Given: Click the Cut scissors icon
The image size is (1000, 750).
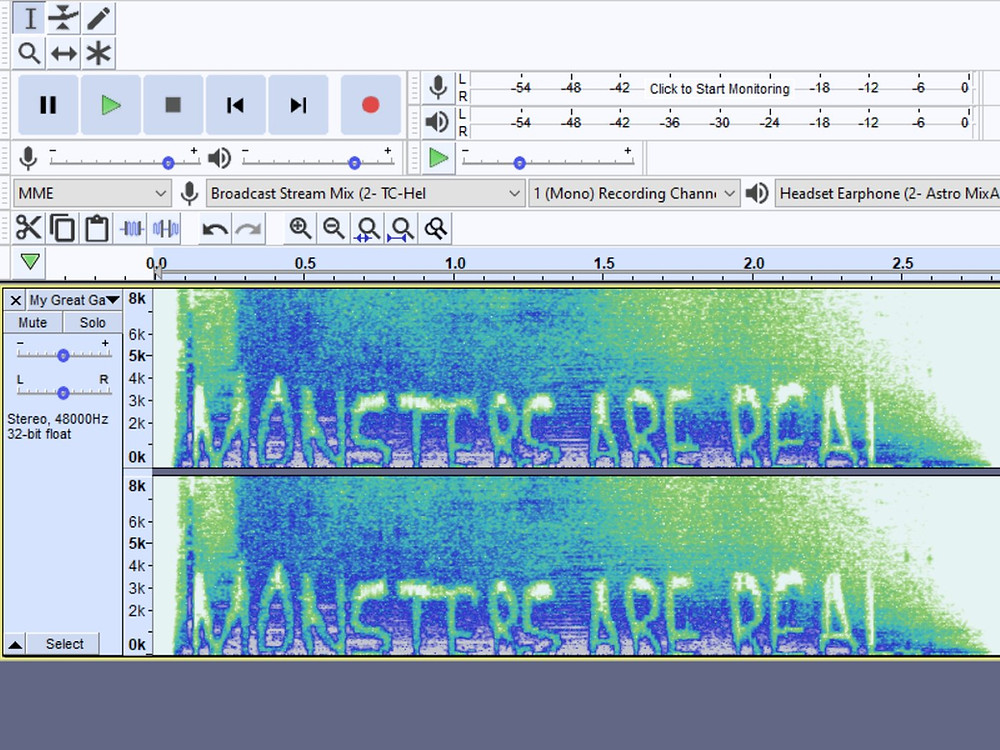Looking at the screenshot, I should pyautogui.click(x=28, y=228).
